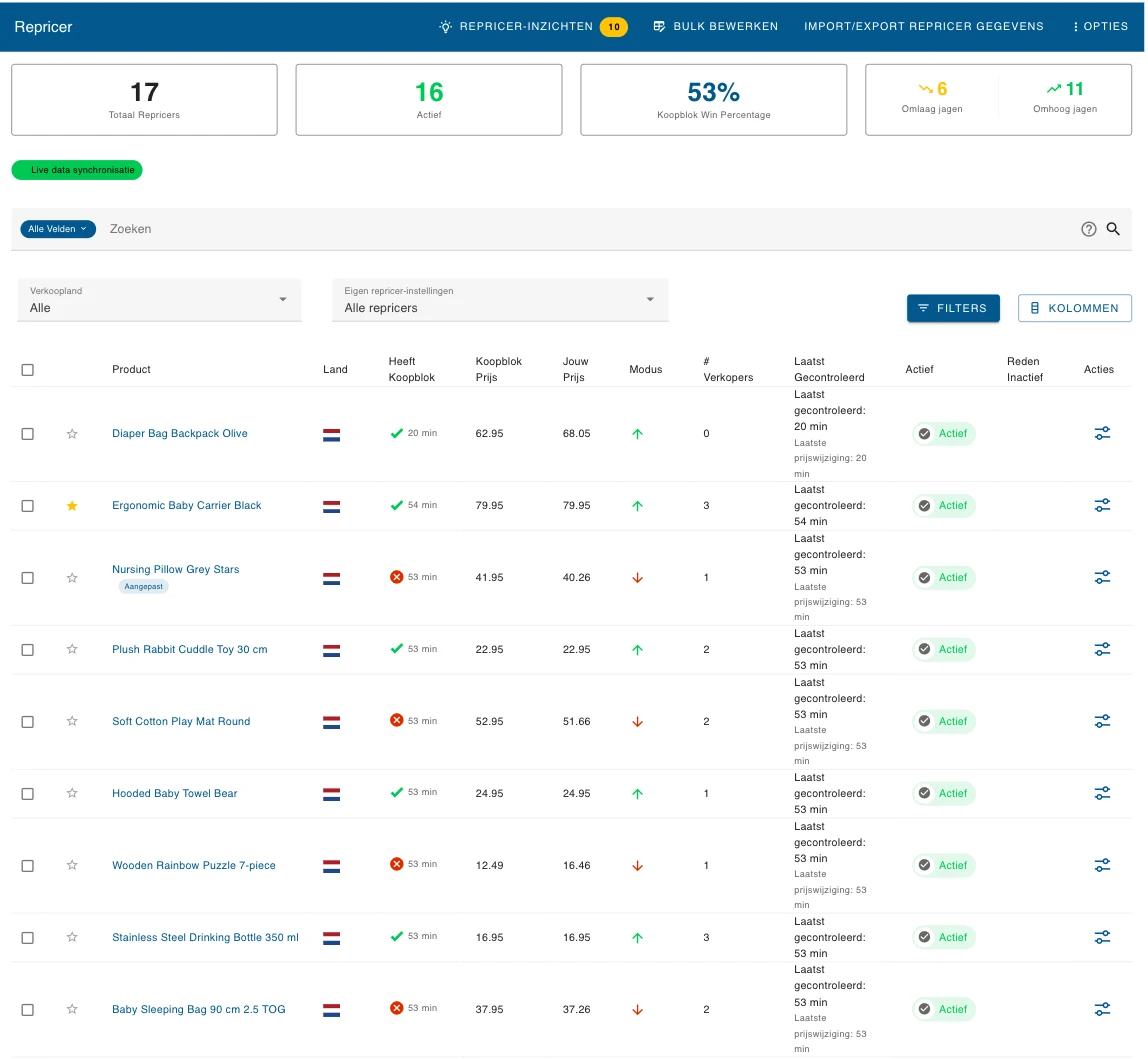The image size is (1148, 1059).
Task: Expand the Verkoopland dropdown
Action: [x=160, y=300]
